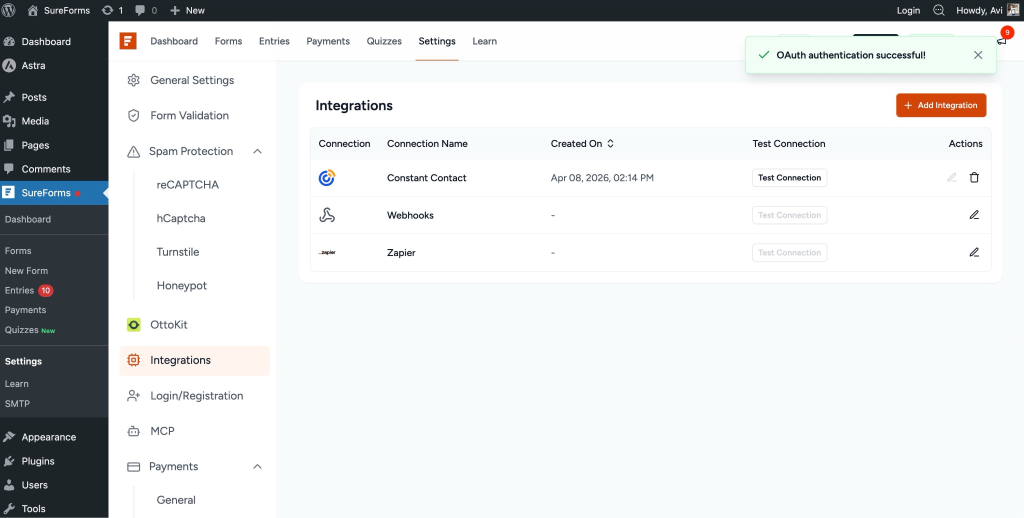Sort by the Created On column

click(583, 144)
